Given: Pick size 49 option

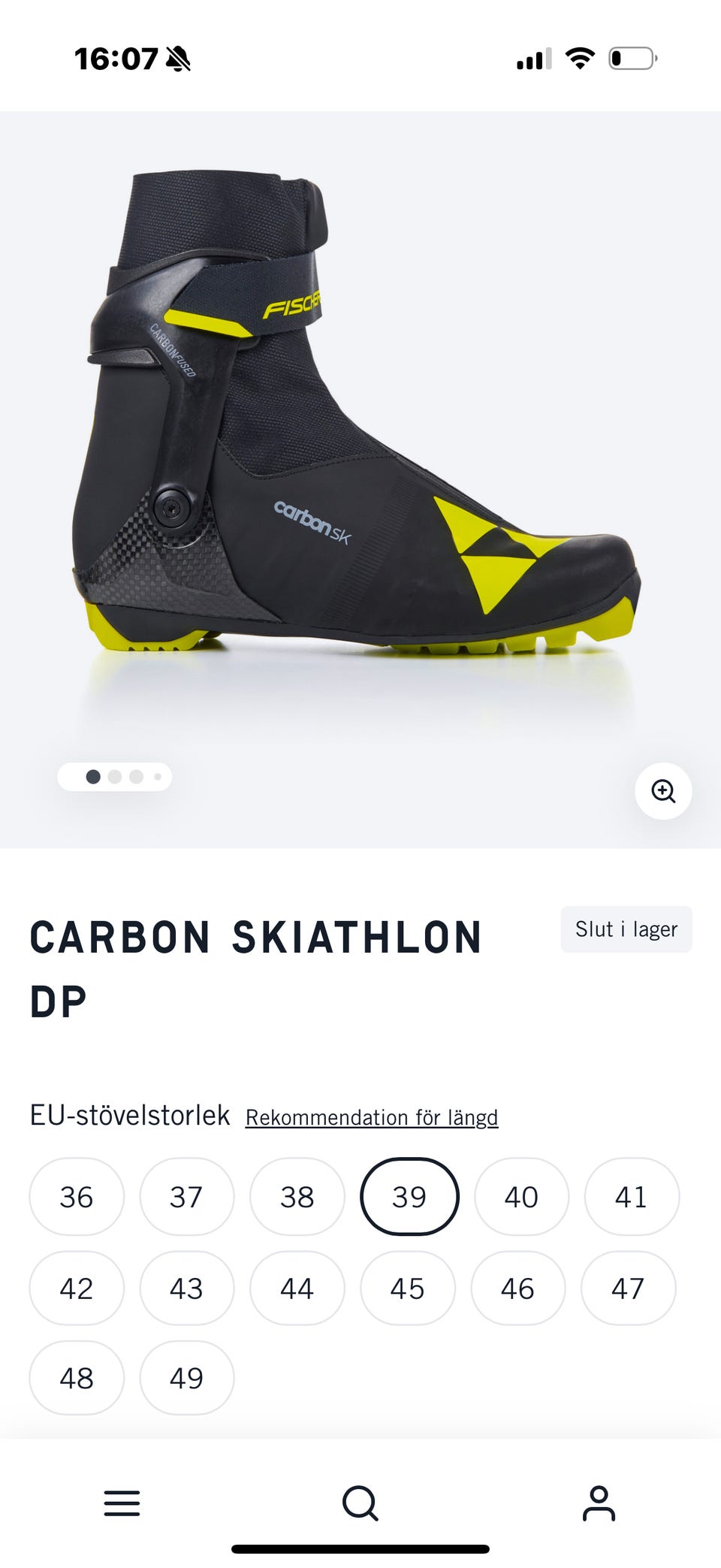Looking at the screenshot, I should (x=187, y=1378).
